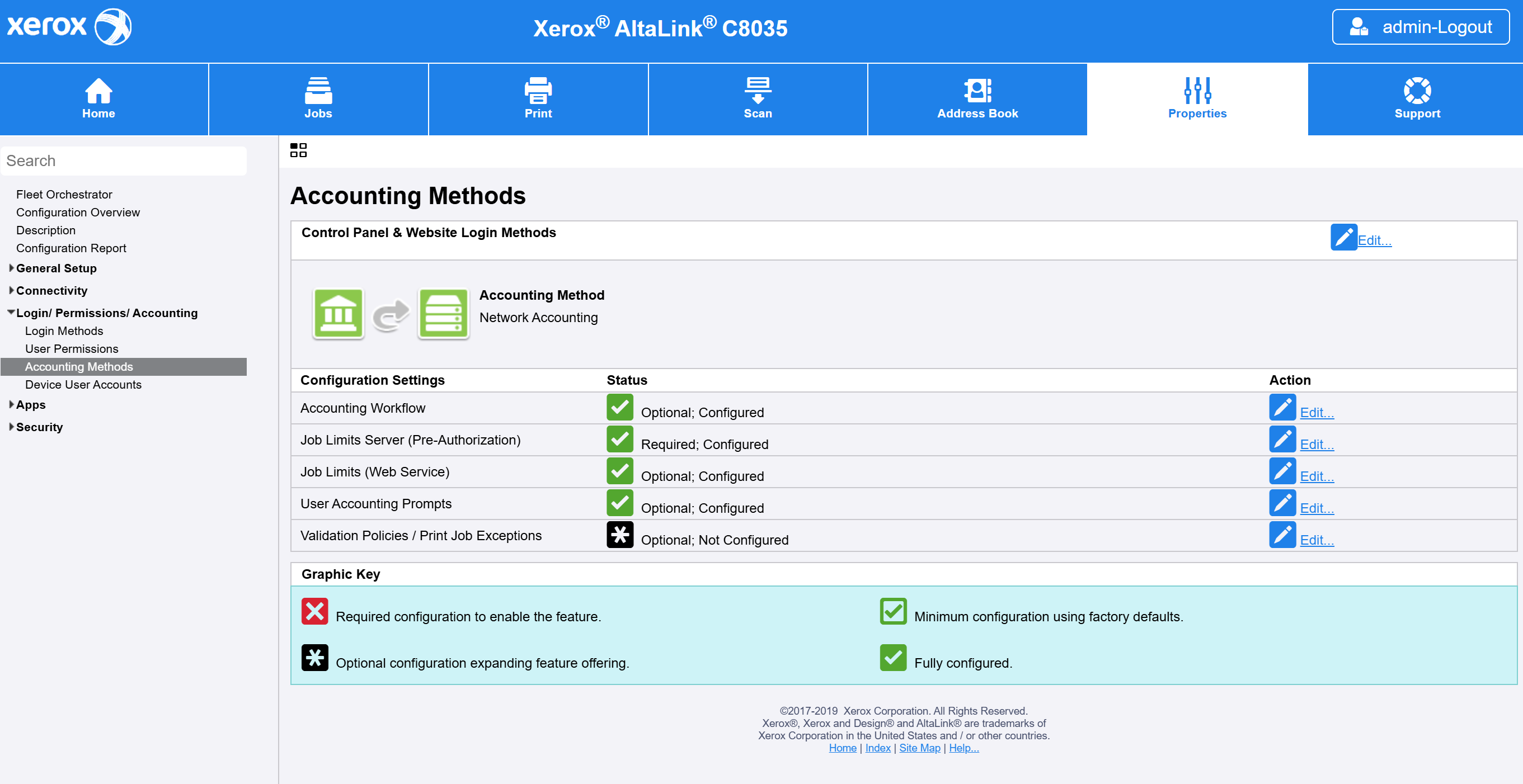
Task: Click the Index footer link
Action: 878,748
